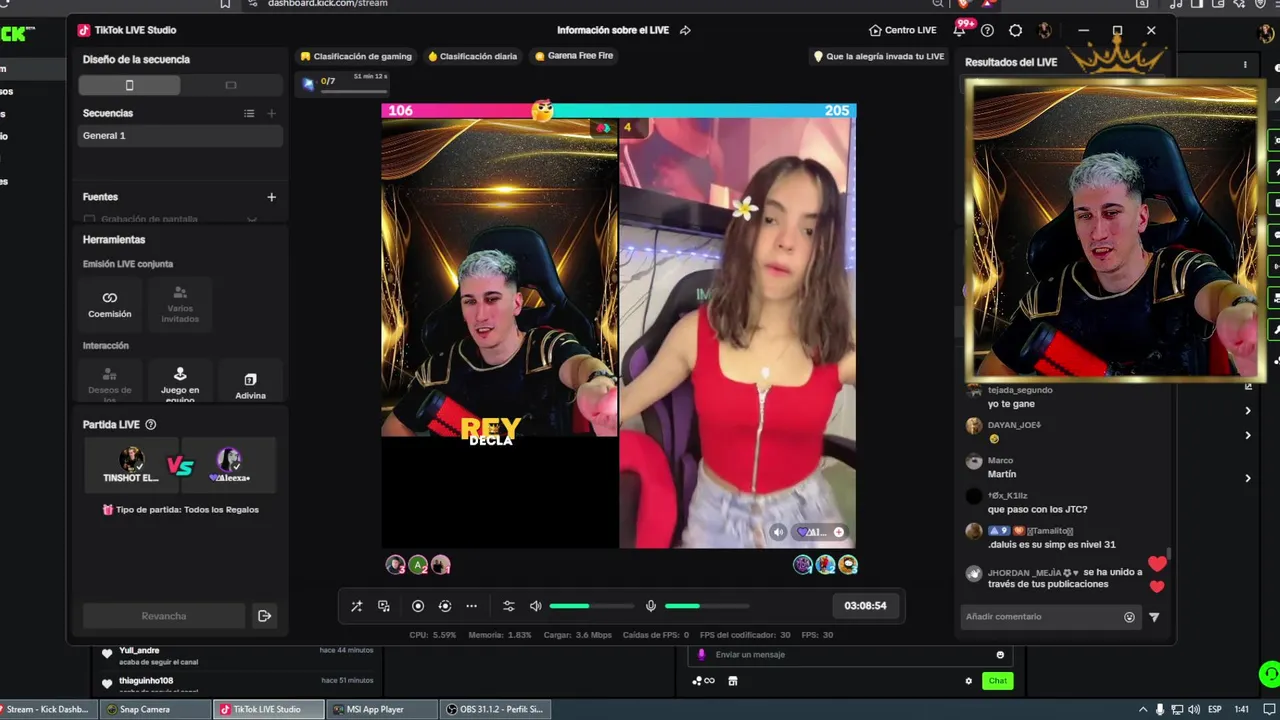Image resolution: width=1280 pixels, height=720 pixels.
Task: Click Aleexa opponent avatar in Partida LIVE
Action: tap(229, 460)
